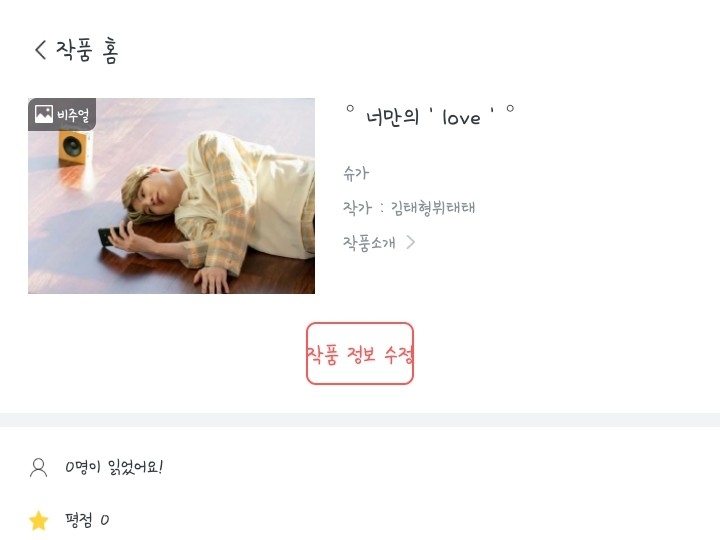
Task: Tap the gray section divider band
Action: coord(360,420)
